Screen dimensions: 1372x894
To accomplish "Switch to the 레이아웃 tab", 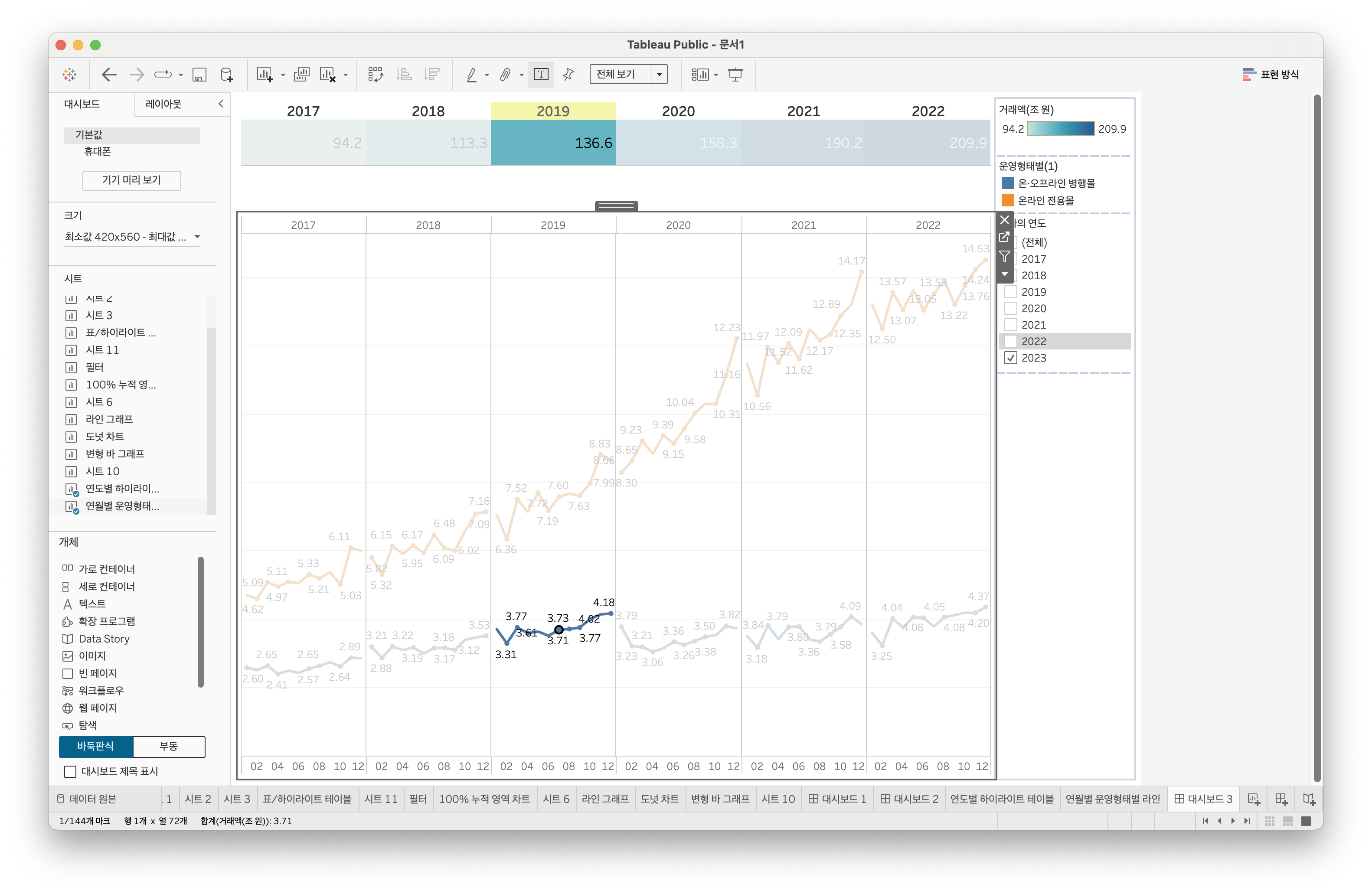I will (x=163, y=104).
